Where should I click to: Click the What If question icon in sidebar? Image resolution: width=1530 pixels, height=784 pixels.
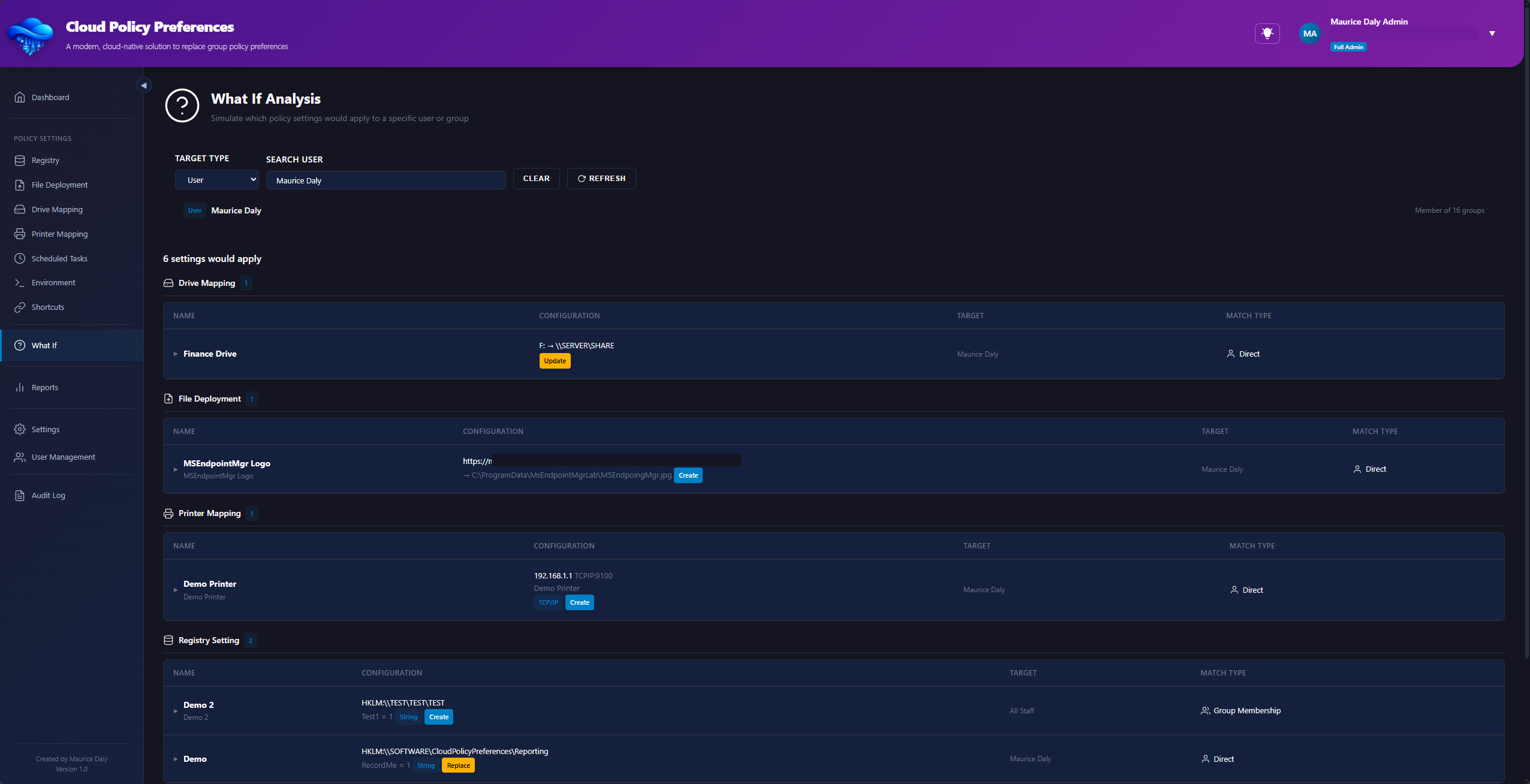tap(20, 345)
